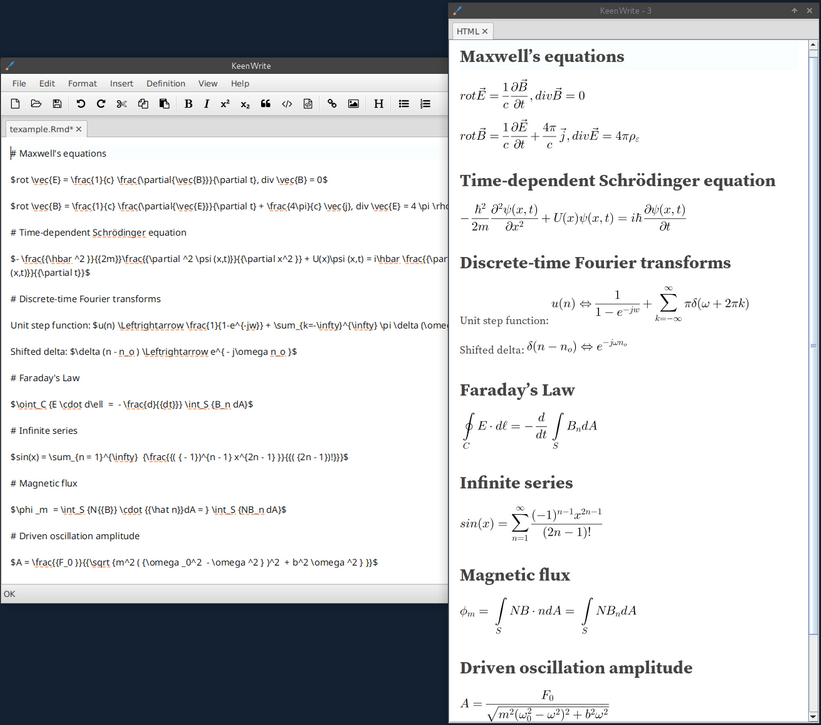Click the '# Magnetic flux' source line
This screenshot has height=725, width=821.
[x=44, y=484]
